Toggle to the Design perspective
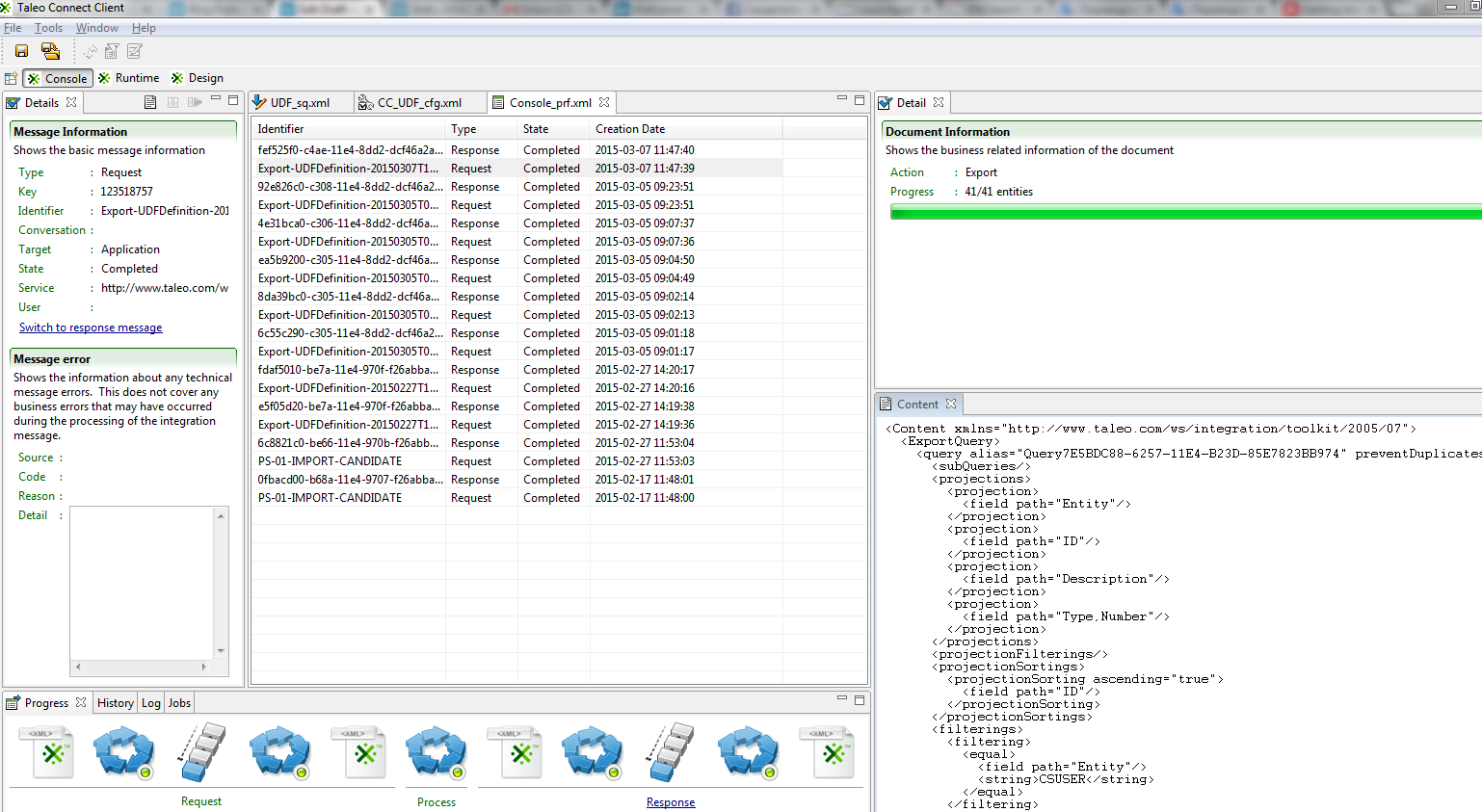 pos(198,78)
